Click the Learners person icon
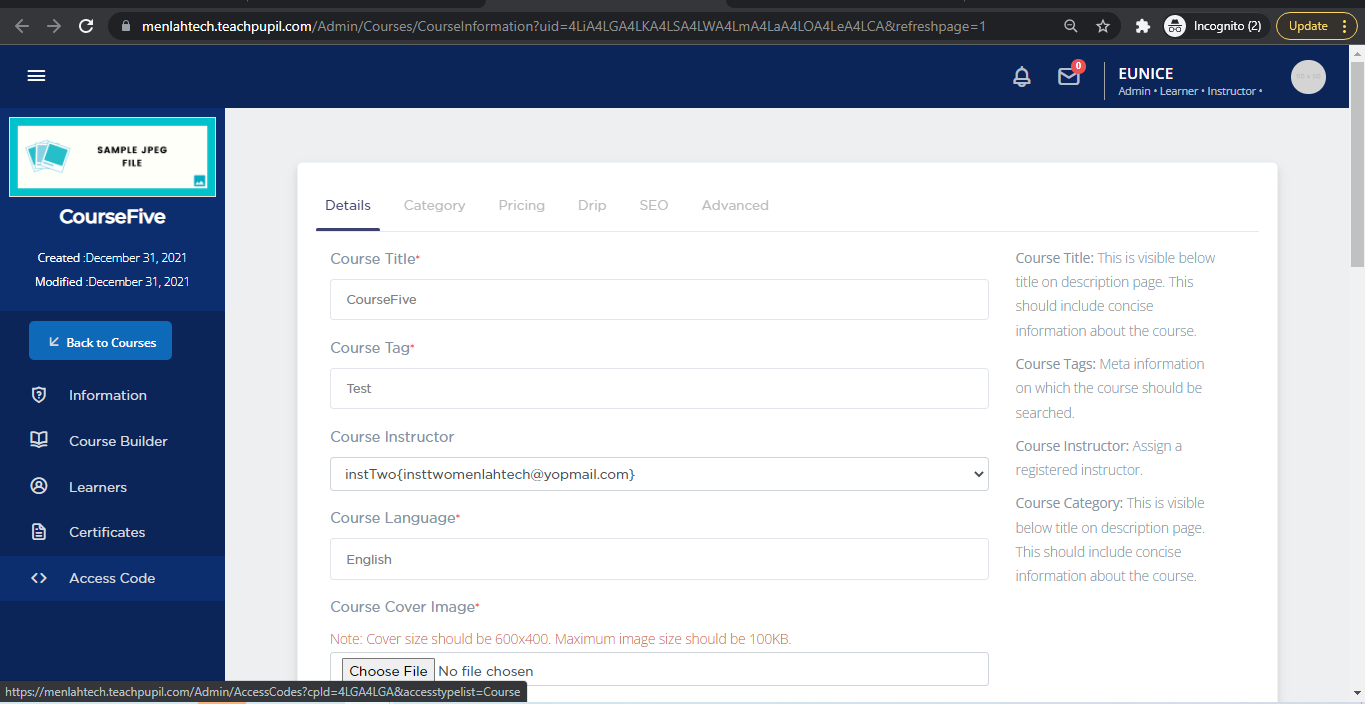This screenshot has width=1365, height=704. (x=39, y=487)
